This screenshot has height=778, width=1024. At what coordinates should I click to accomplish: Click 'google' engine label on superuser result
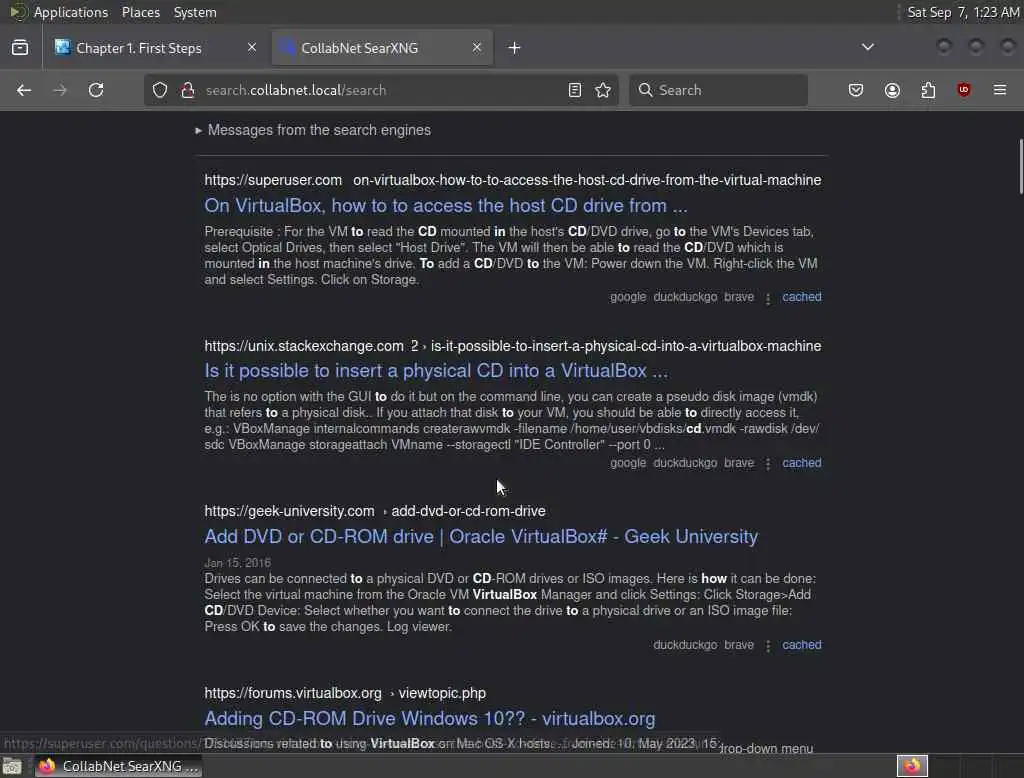[x=628, y=297]
